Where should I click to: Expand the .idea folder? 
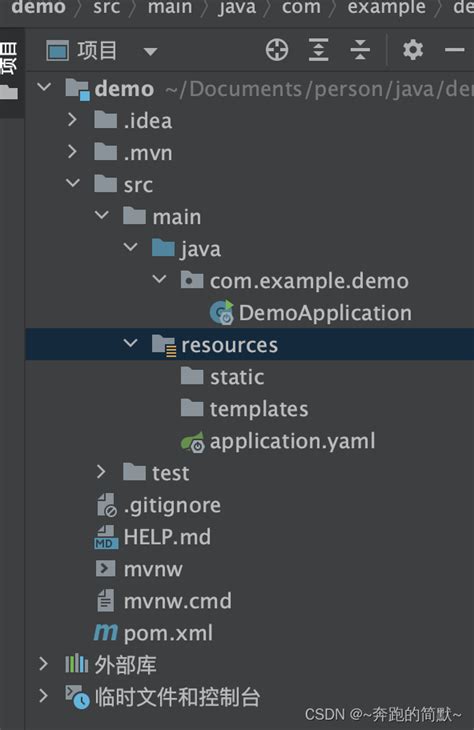(x=72, y=120)
